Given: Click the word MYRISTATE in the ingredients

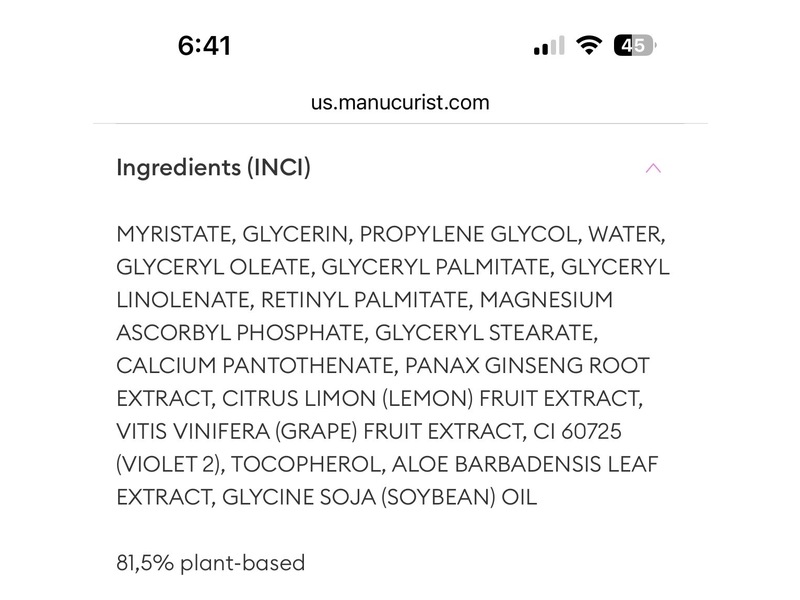Looking at the screenshot, I should pyautogui.click(x=175, y=235).
